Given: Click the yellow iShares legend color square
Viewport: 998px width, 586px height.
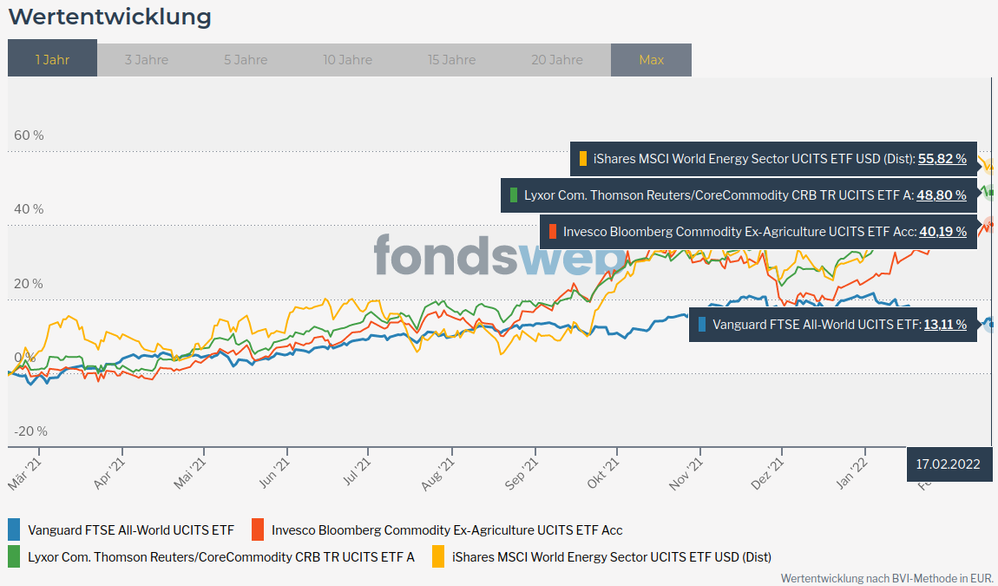Looking at the screenshot, I should [x=437, y=556].
